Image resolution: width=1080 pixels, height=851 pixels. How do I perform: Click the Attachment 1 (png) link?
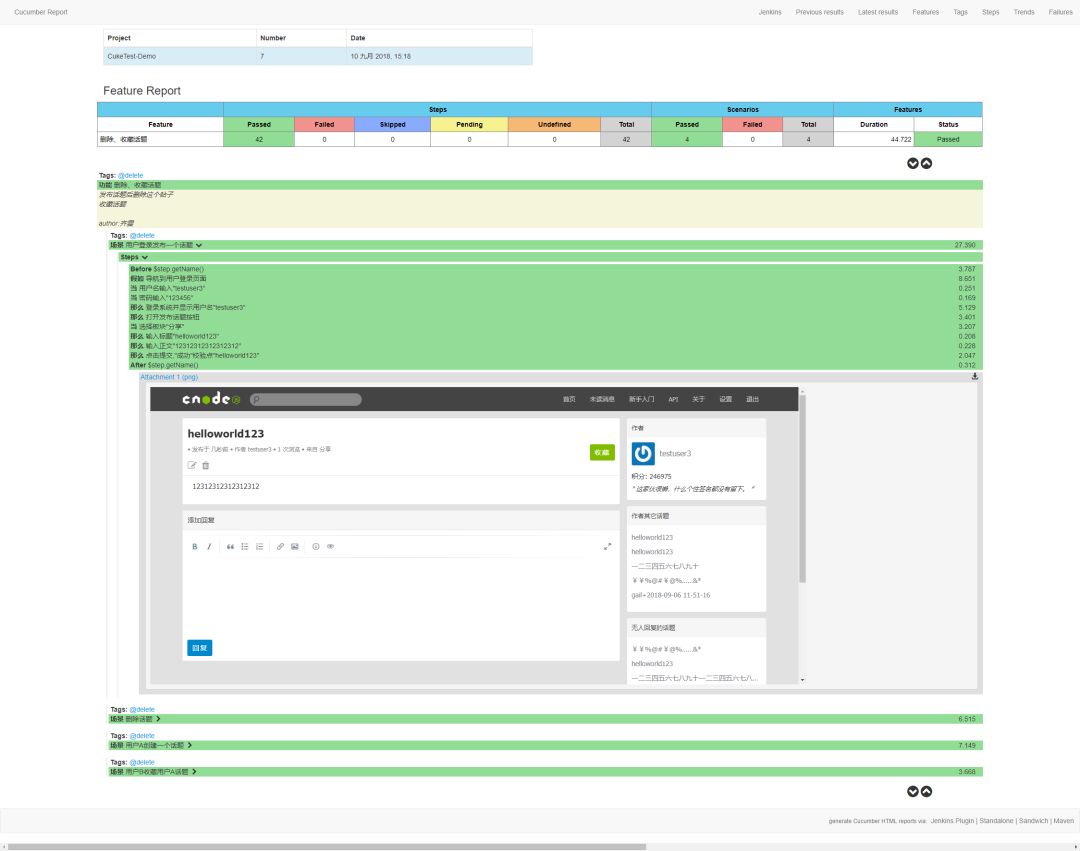pos(169,377)
